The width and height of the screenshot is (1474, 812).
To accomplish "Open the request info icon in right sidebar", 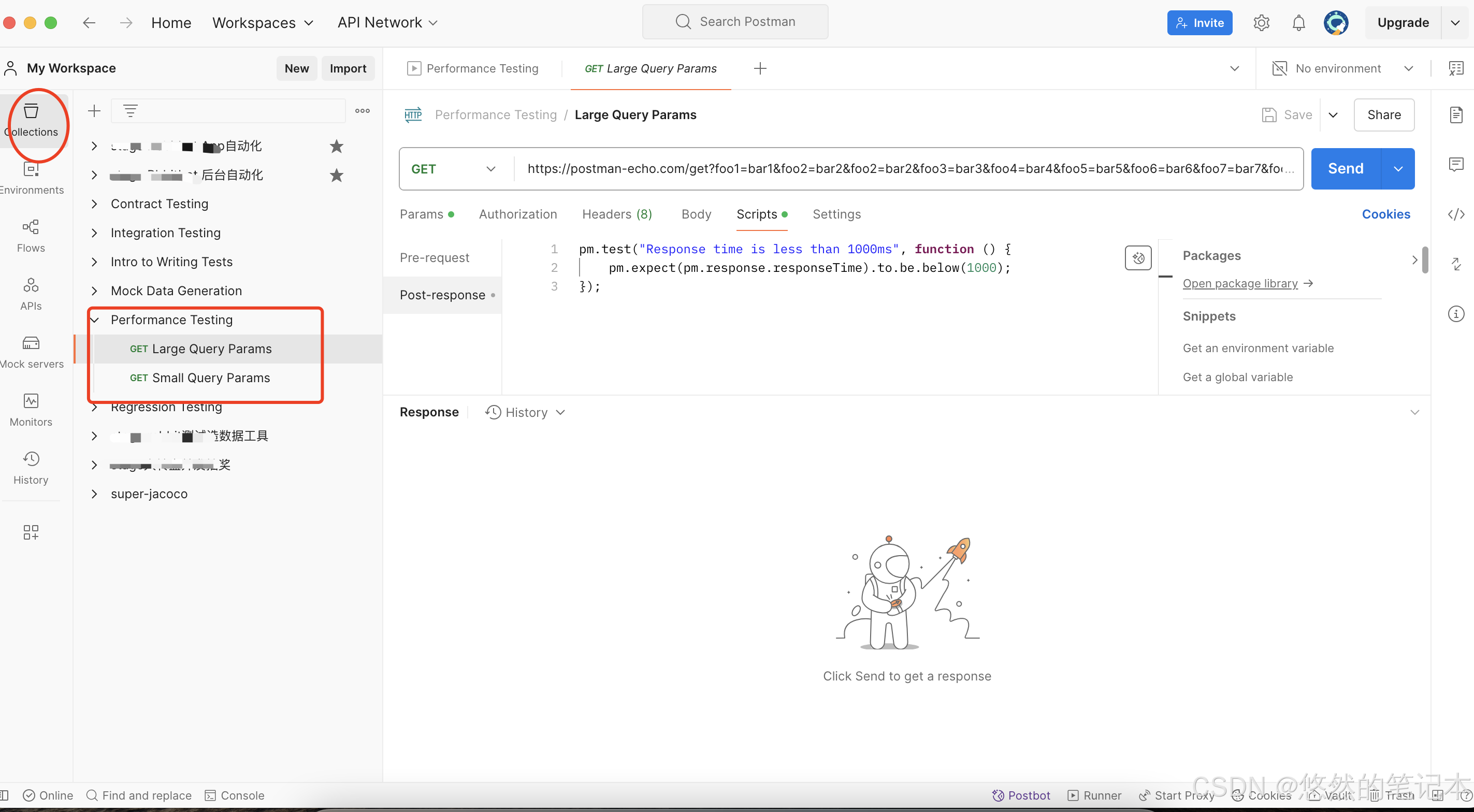I will click(x=1456, y=314).
